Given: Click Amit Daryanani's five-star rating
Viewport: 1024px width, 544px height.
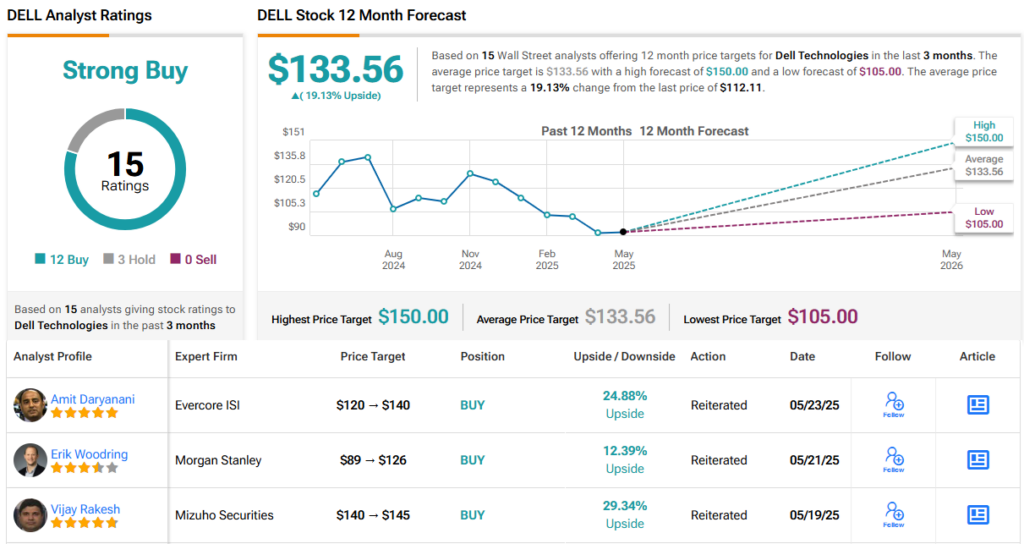Looking at the screenshot, I should pos(84,413).
